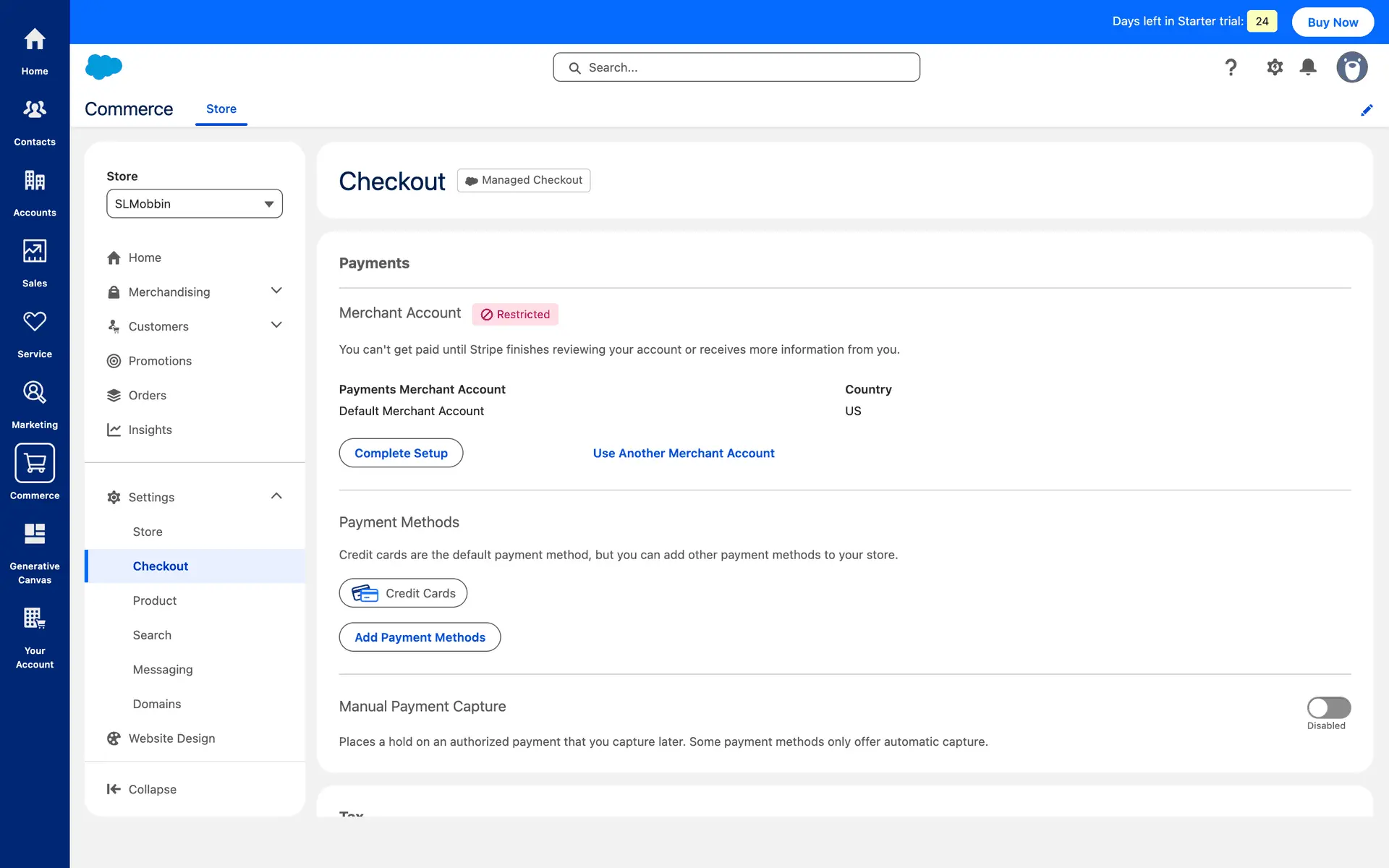This screenshot has width=1389, height=868.
Task: Open Generative Canvas from the sidebar
Action: coord(35,535)
